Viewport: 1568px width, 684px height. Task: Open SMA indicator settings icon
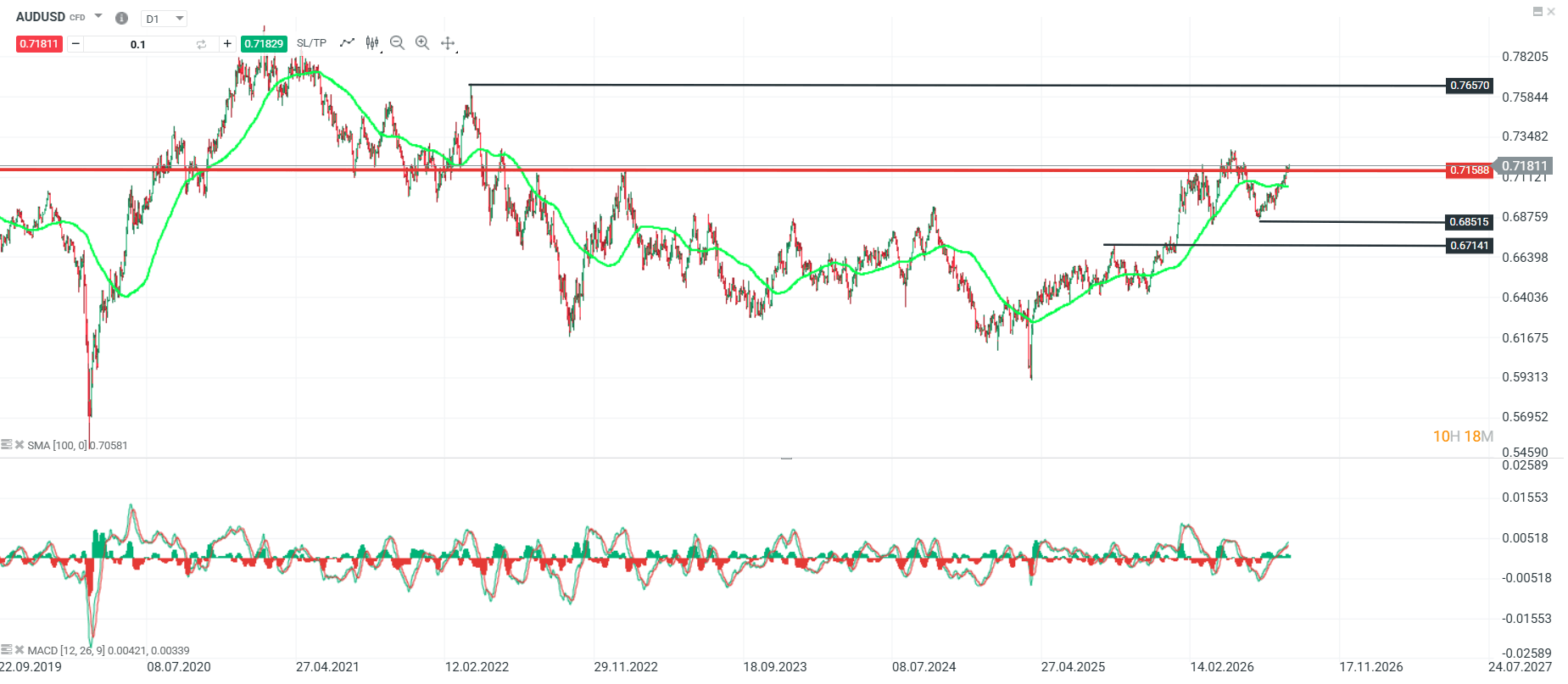click(x=7, y=444)
